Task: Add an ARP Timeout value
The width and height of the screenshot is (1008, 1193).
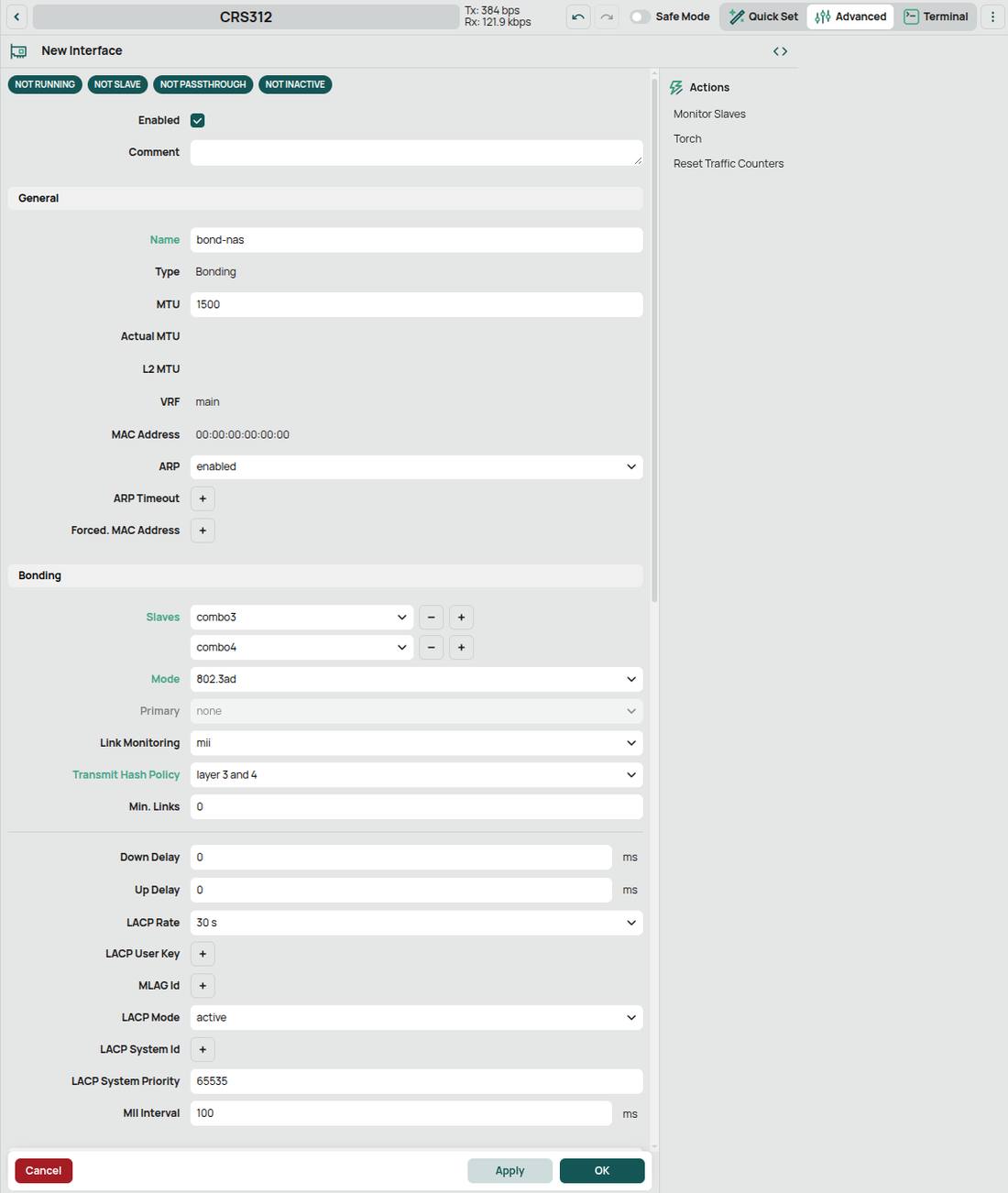Action: point(203,498)
